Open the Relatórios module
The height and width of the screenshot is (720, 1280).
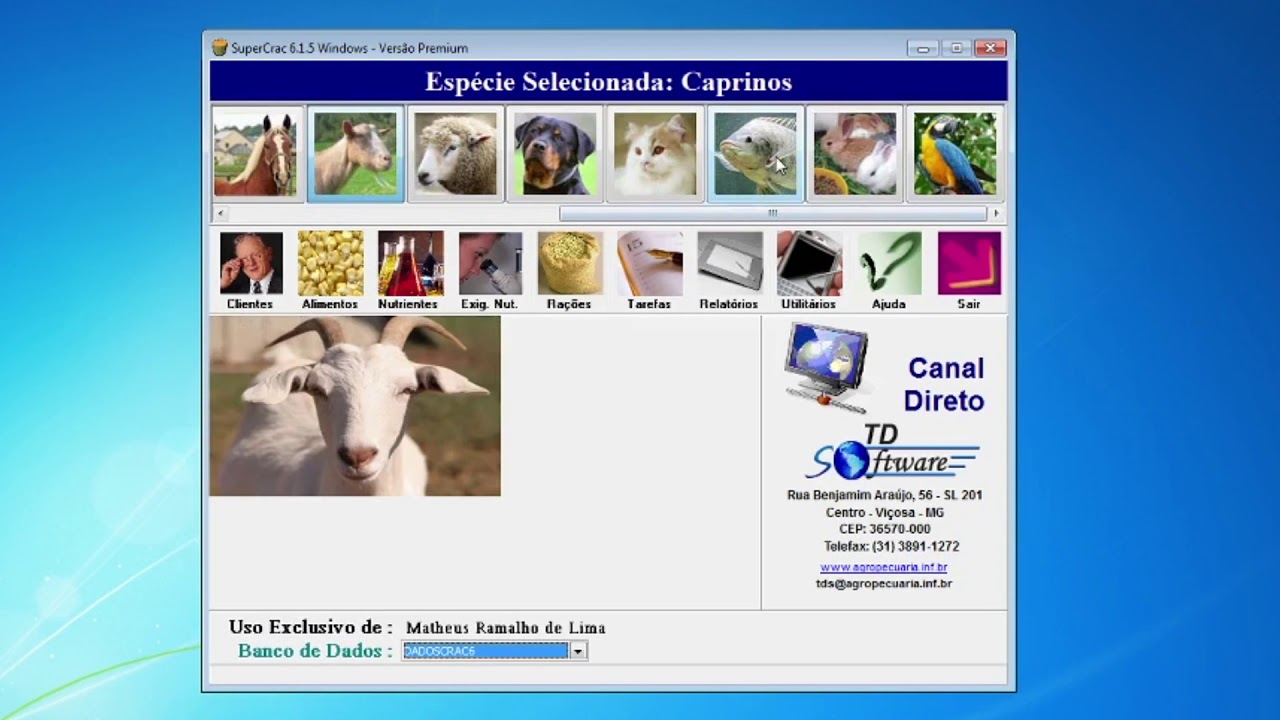click(729, 271)
